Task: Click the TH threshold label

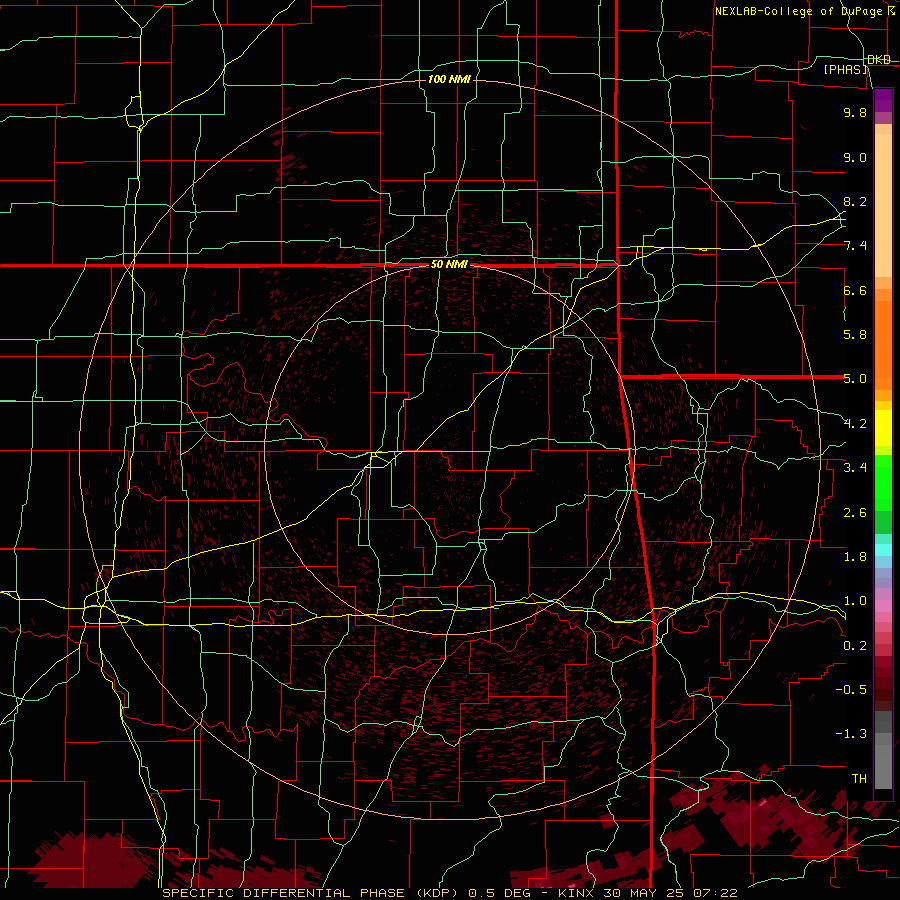Action: tap(859, 779)
